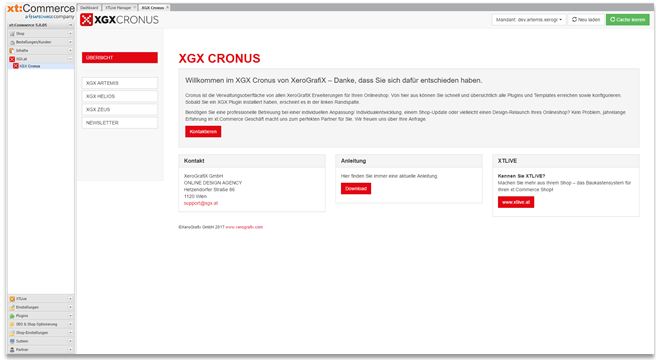Open the XGX HELIOS menu item
The height and width of the screenshot is (360, 656).
click(120, 96)
